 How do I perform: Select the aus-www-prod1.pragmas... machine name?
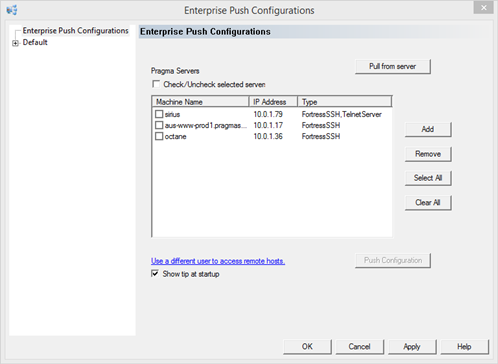click(206, 125)
